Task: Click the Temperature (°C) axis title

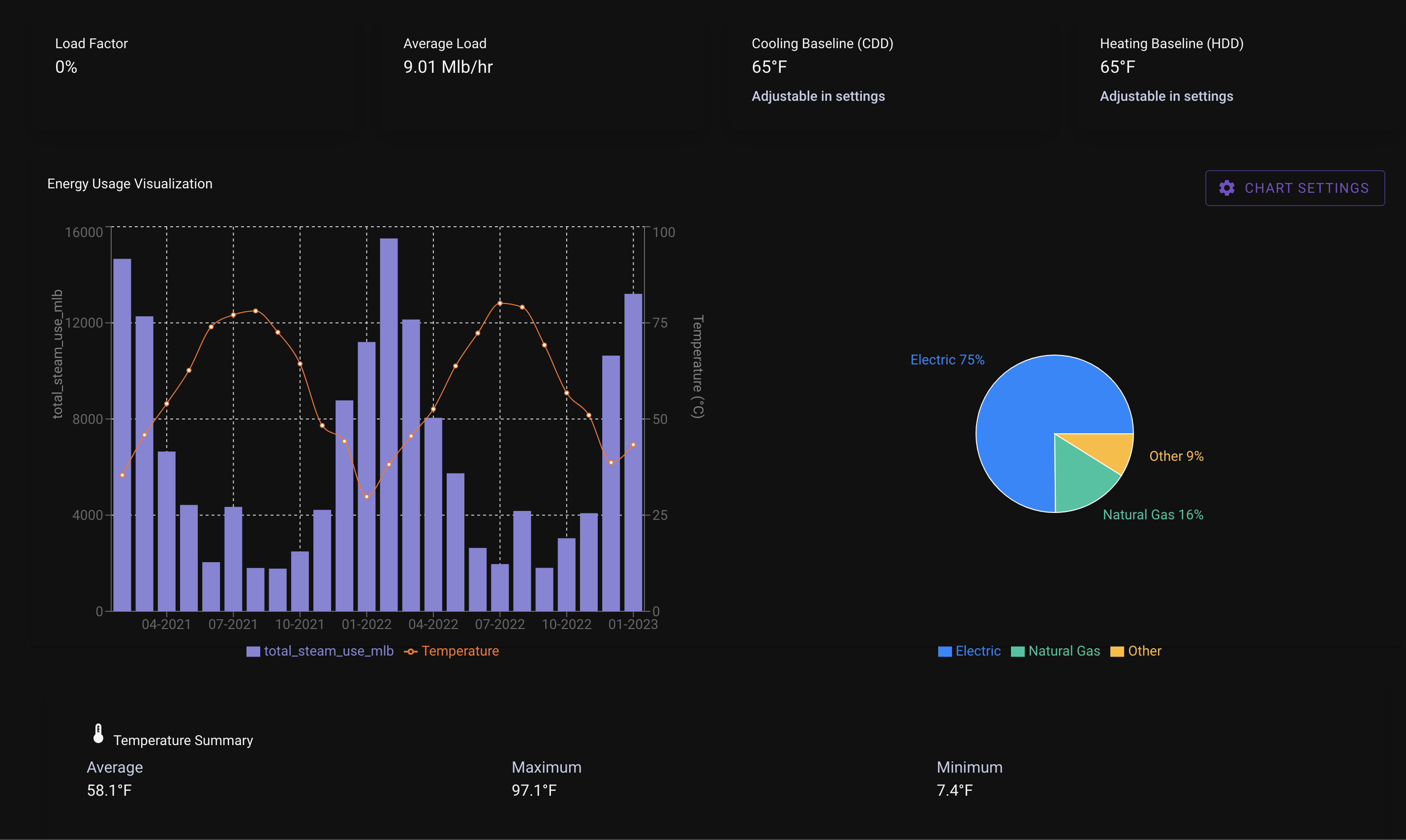Action: pos(698,367)
